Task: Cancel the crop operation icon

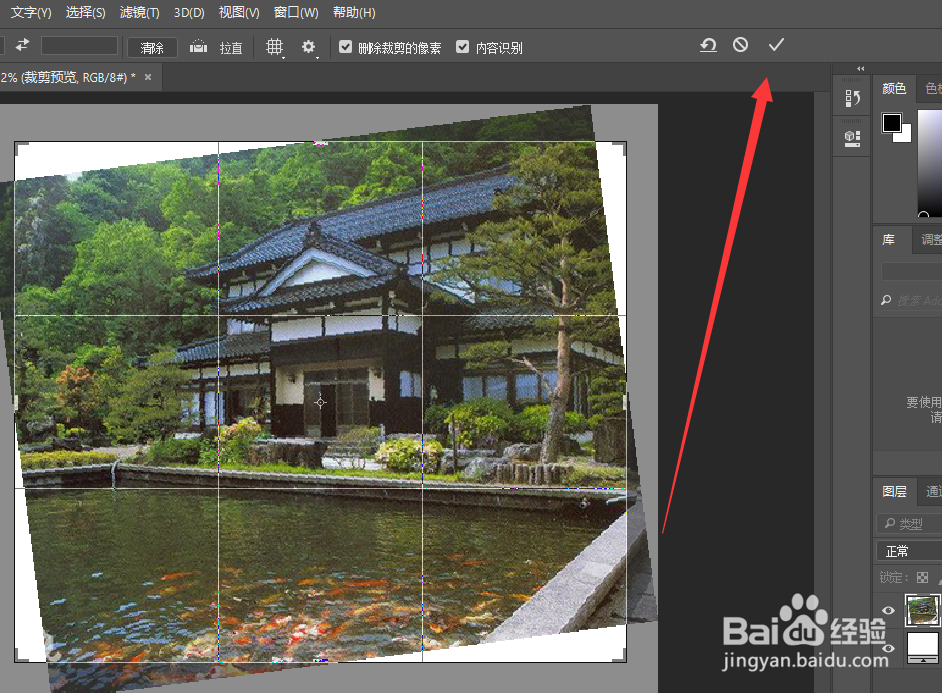Action: [x=741, y=44]
